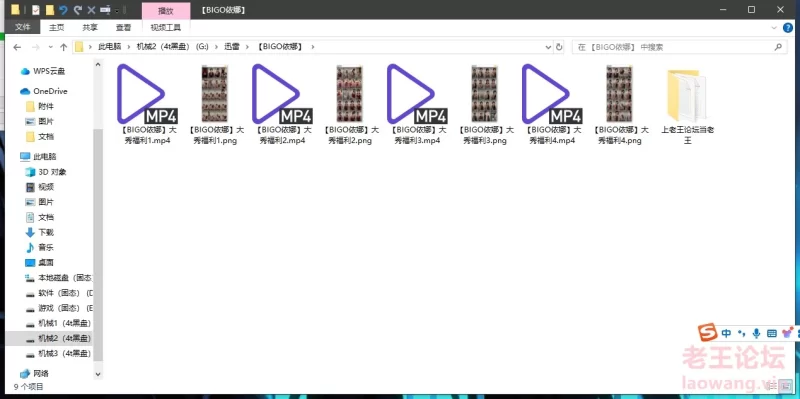The height and width of the screenshot is (399, 800).
Task: Select the 大秀福利3.png image thumbnail
Action: click(484, 105)
